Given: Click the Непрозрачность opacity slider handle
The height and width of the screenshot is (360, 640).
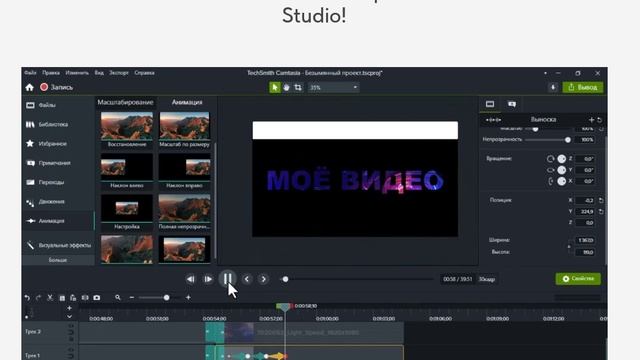Looking at the screenshot, I should pyautogui.click(x=568, y=140).
